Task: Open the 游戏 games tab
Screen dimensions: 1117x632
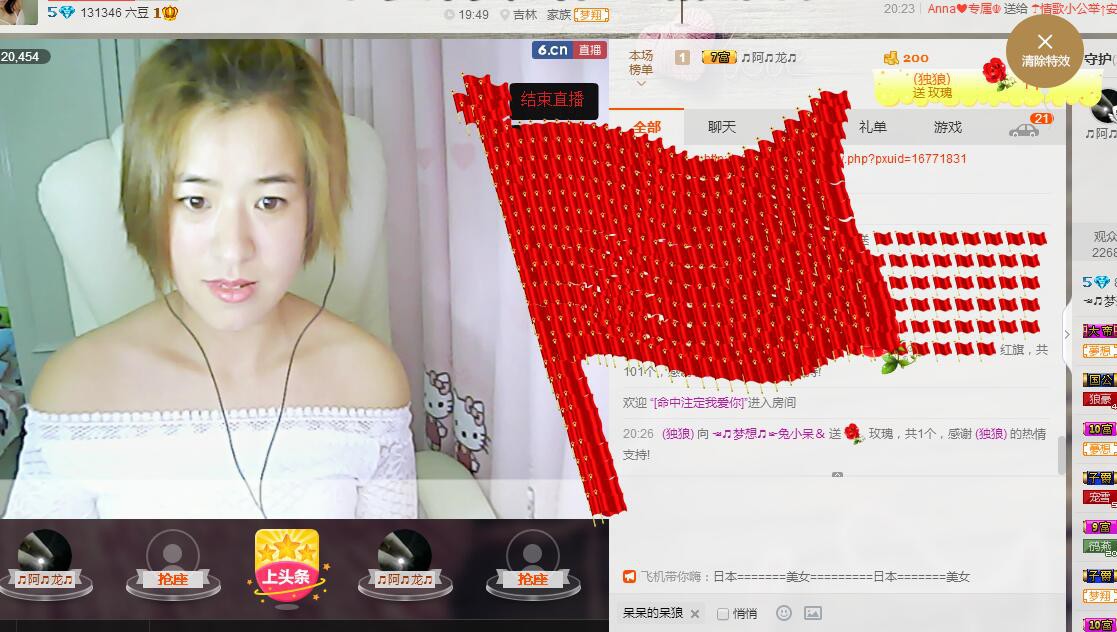Action: tap(947, 128)
